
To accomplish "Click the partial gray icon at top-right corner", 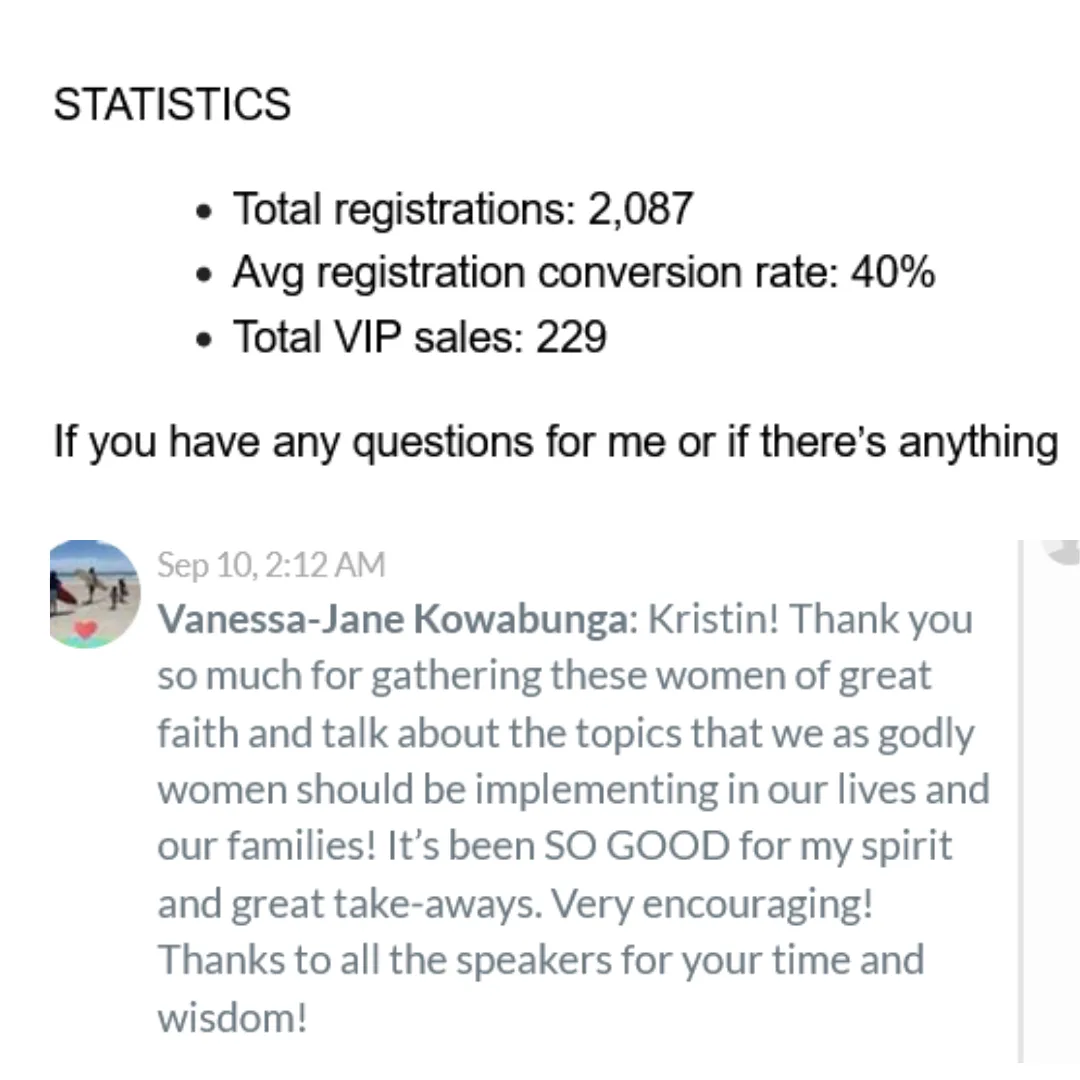I will point(1064,551).
